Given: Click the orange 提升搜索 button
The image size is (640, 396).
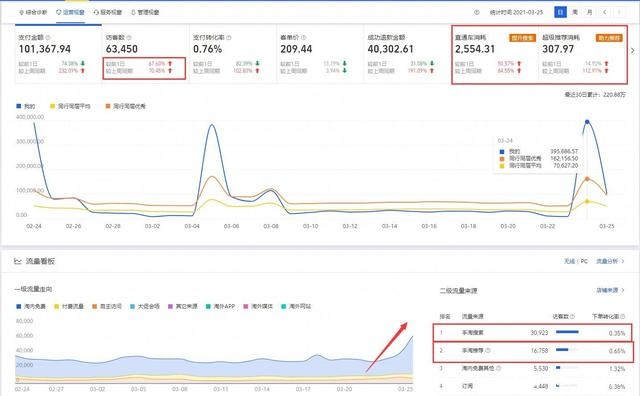Looking at the screenshot, I should (522, 38).
